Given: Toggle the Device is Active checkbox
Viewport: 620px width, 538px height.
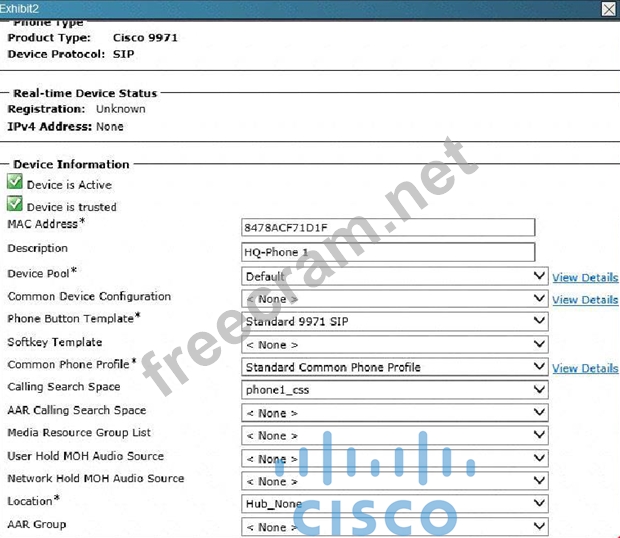Looking at the screenshot, I should (15, 182).
